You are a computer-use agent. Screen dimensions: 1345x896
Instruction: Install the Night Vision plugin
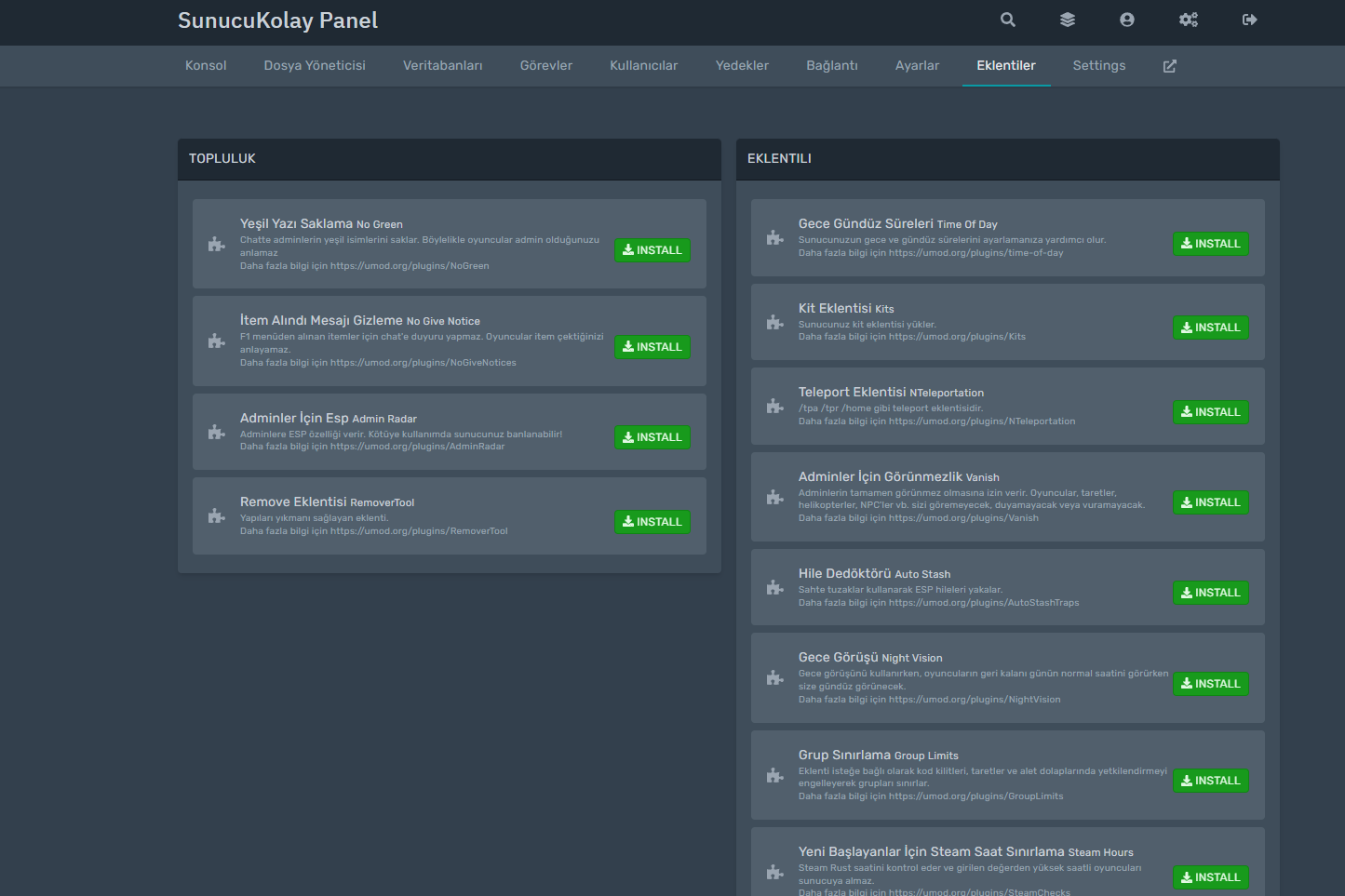[1211, 684]
